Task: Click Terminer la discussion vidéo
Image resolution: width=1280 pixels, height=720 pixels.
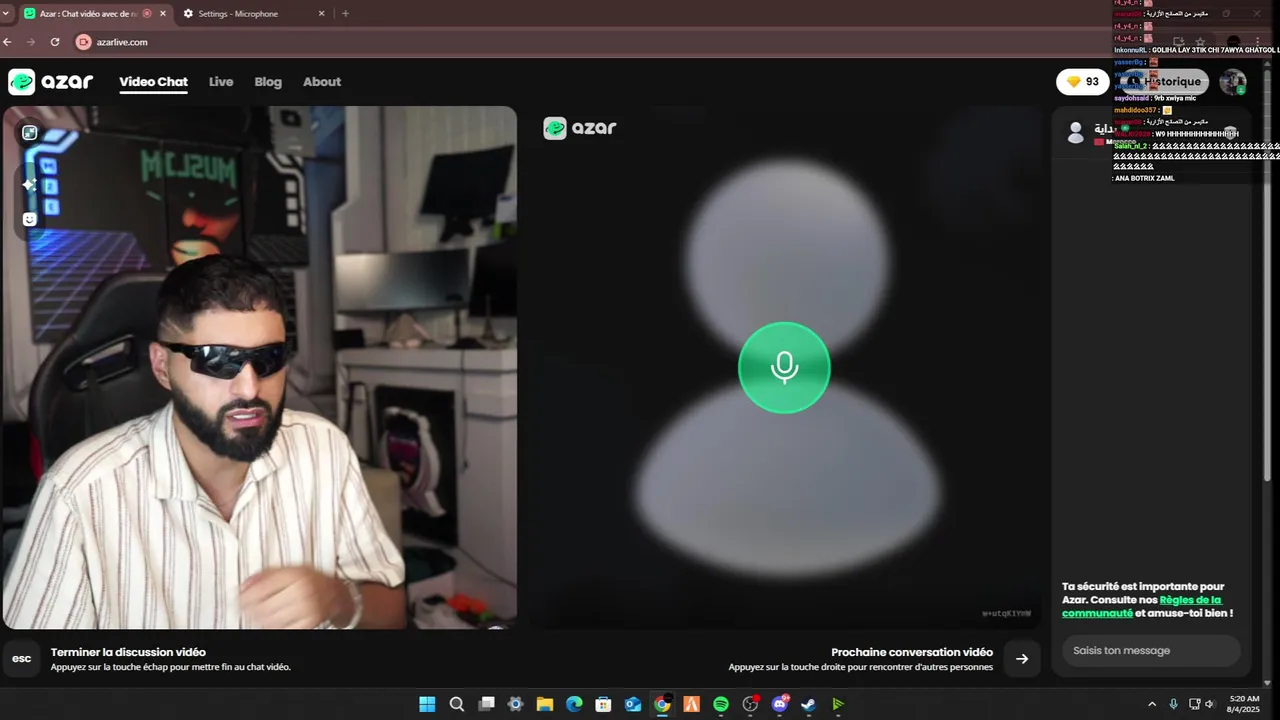Action: [128, 652]
